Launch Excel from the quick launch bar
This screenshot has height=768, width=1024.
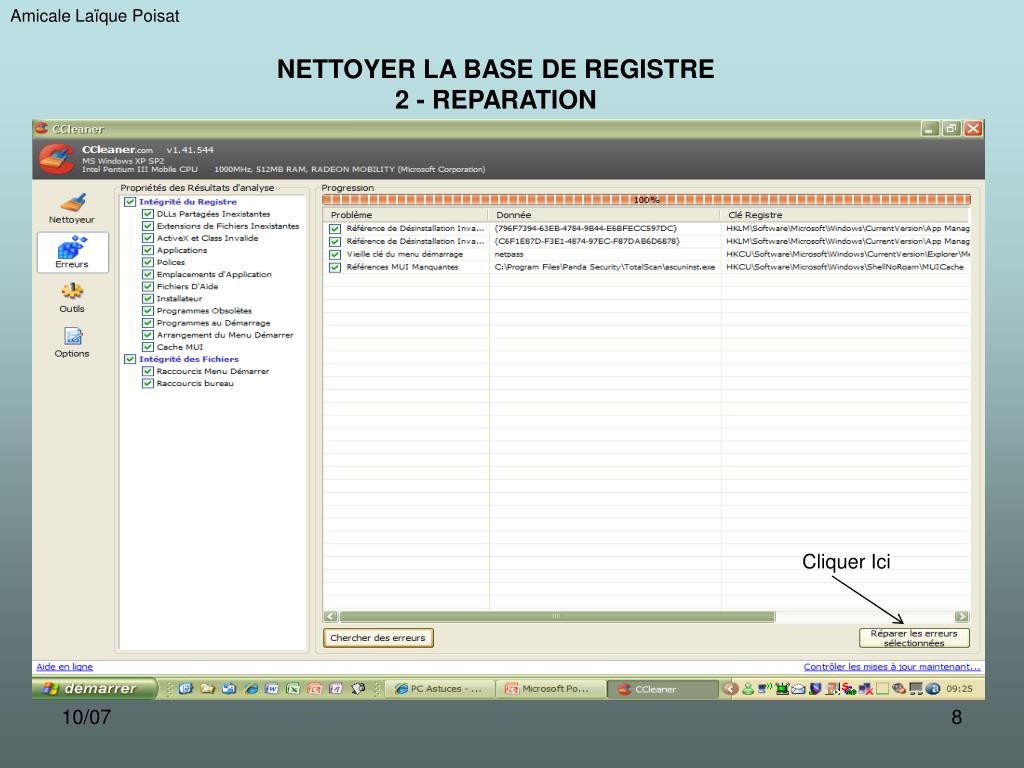[293, 688]
